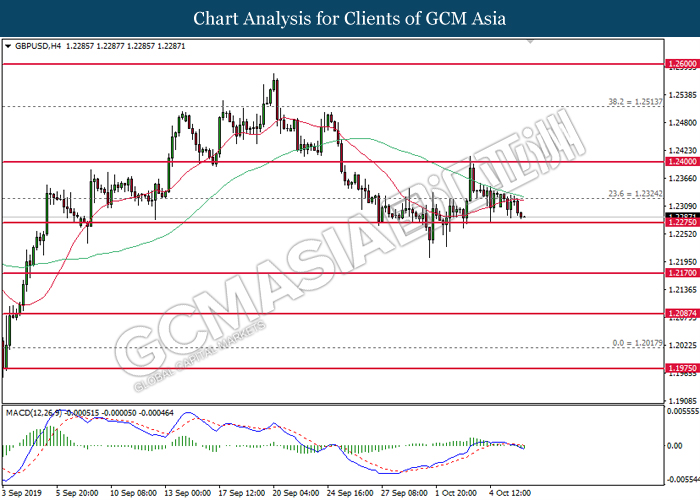Select the 1.20874 red price label
Image resolution: width=700 pixels, height=500 pixels.
[x=682, y=313]
